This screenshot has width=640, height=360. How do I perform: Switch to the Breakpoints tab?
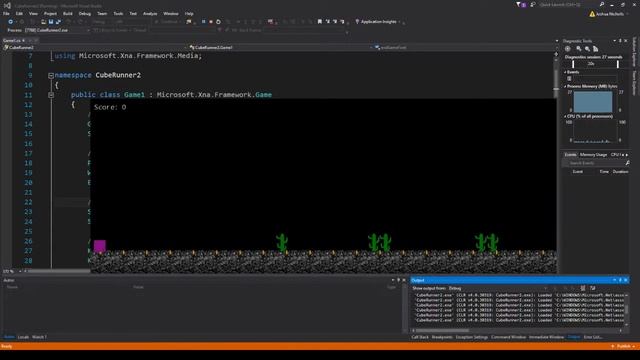[442, 337]
